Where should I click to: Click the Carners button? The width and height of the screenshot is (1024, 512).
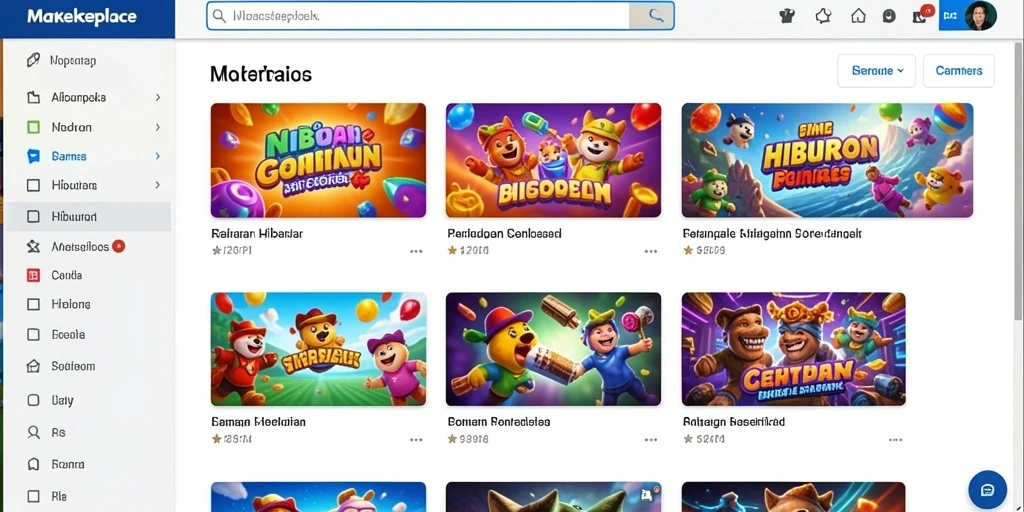click(x=959, y=71)
